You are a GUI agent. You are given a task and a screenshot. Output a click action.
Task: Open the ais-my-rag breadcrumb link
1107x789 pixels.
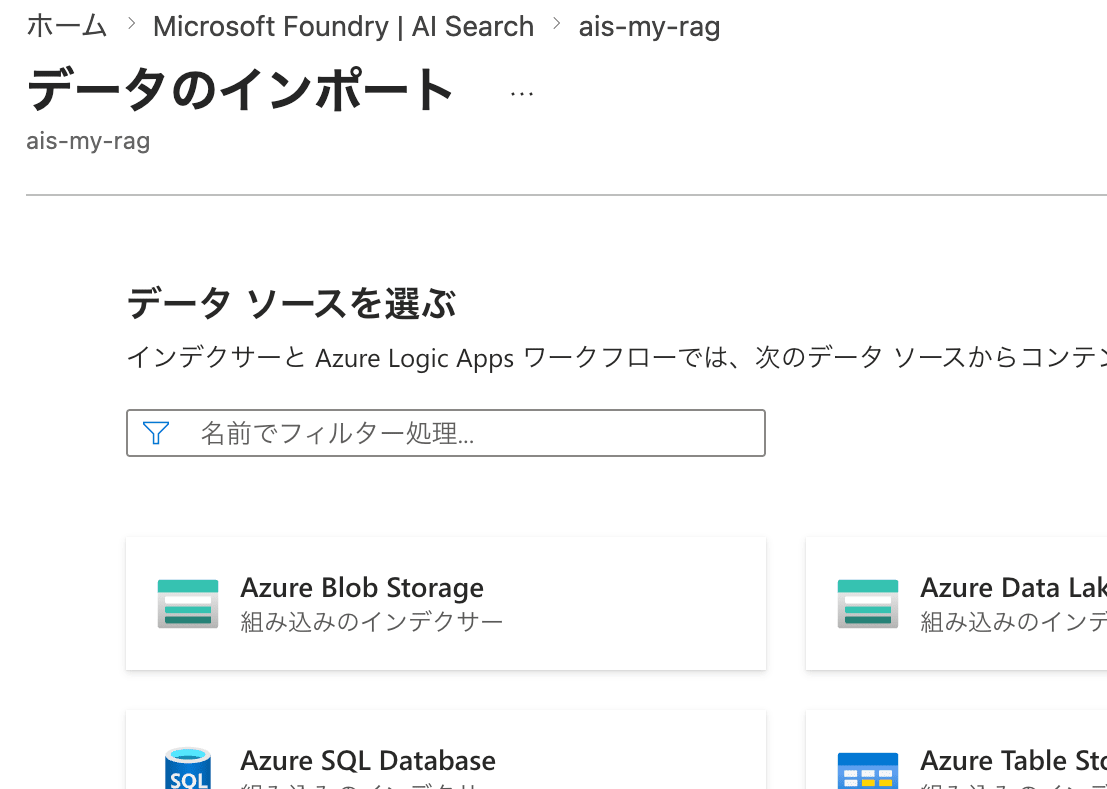coord(649,27)
